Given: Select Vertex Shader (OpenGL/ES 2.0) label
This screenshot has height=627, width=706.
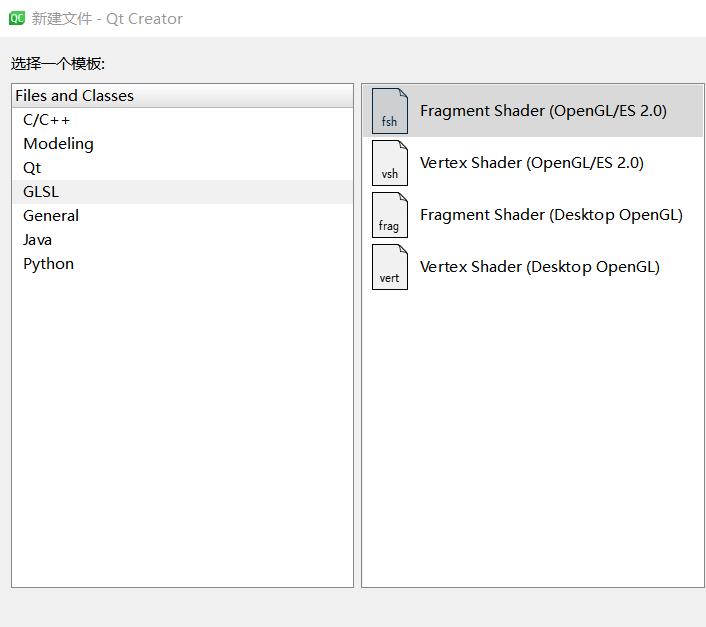Looking at the screenshot, I should coord(532,163).
